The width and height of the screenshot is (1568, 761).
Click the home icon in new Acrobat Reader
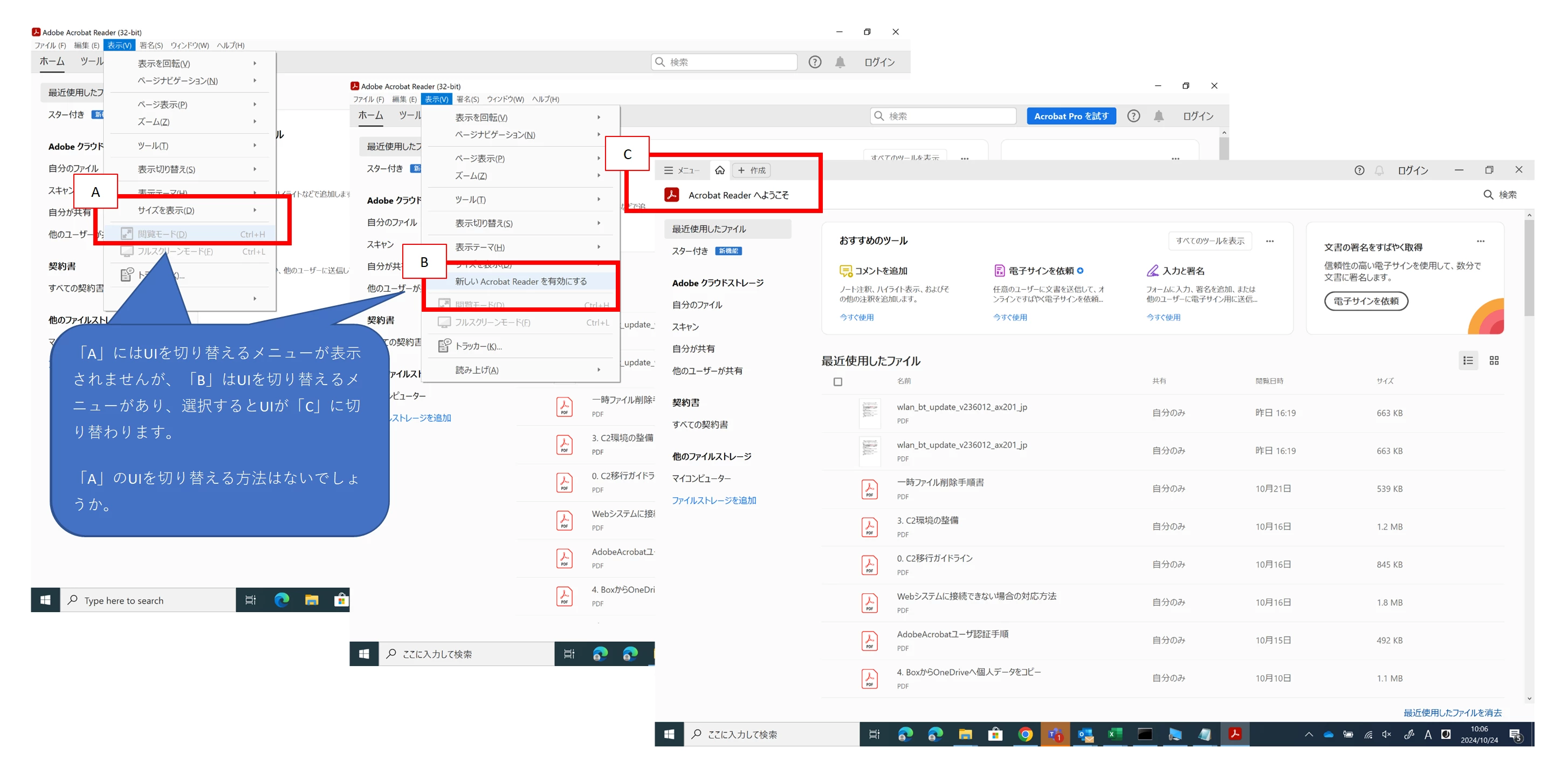[x=719, y=170]
